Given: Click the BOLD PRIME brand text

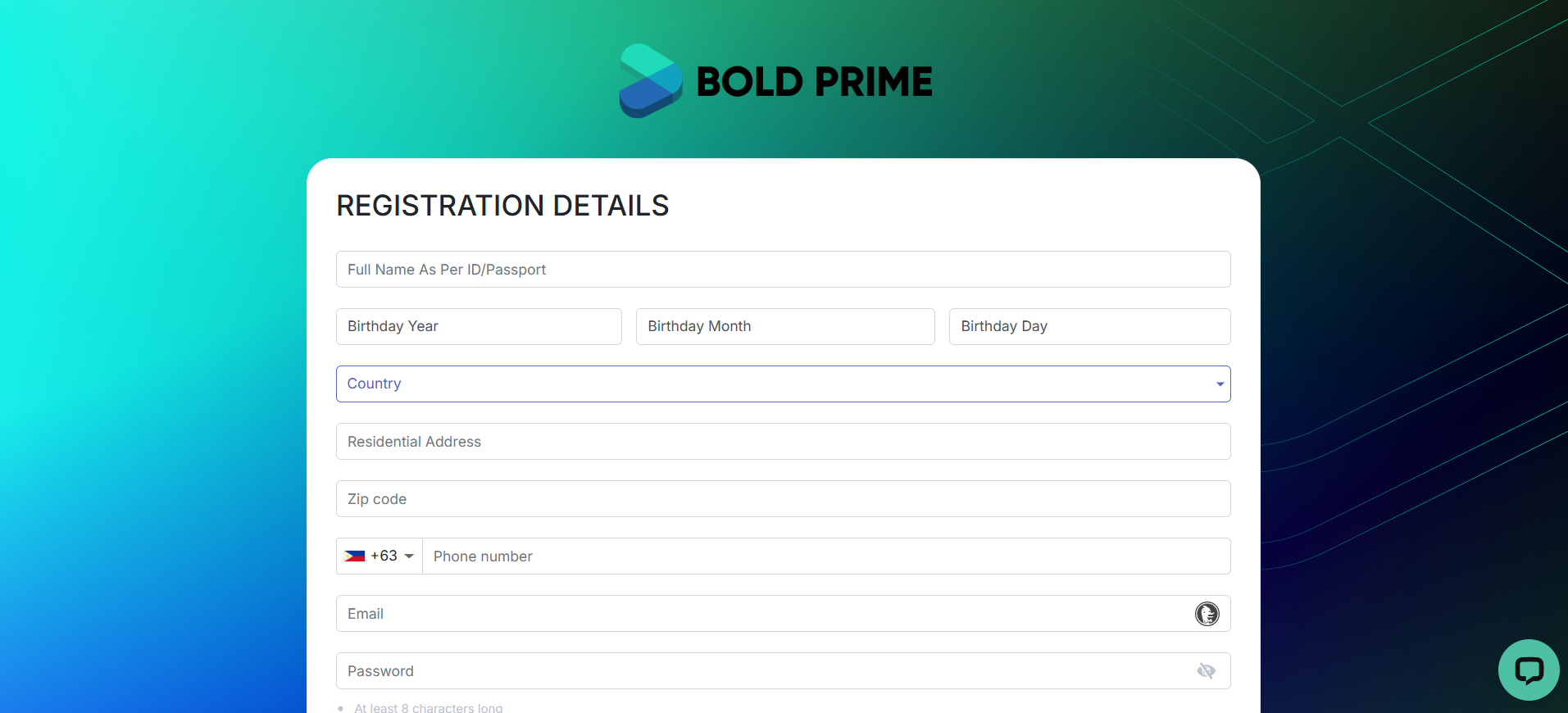Looking at the screenshot, I should tap(815, 81).
